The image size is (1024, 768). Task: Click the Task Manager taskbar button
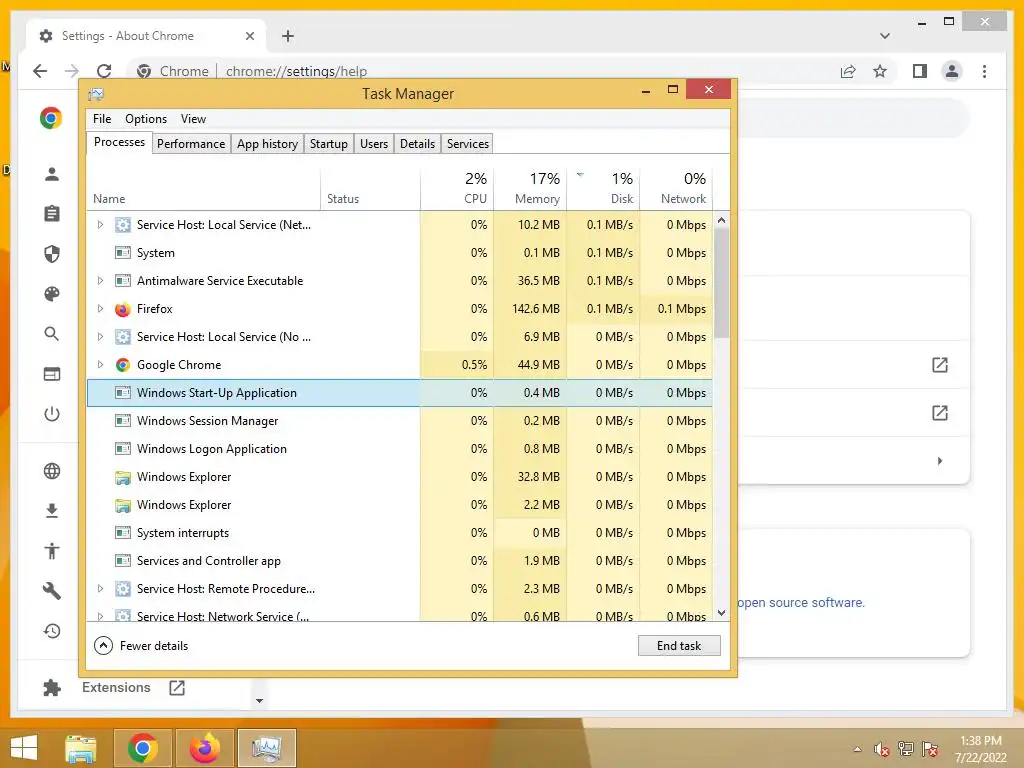point(266,748)
